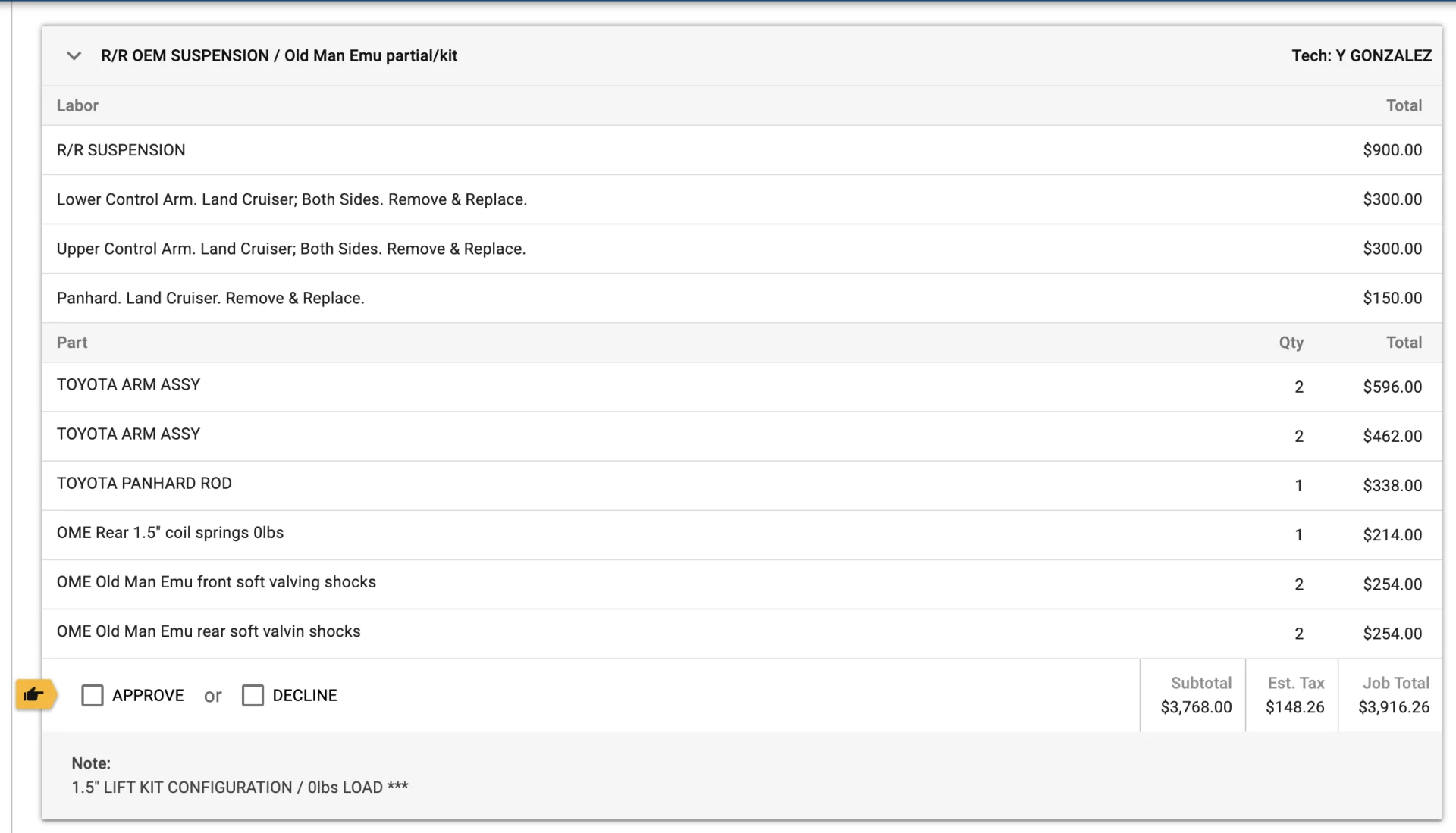Click the Tech: Y GONZALEZ label
Screen dimensions: 1456x833
1361,55
